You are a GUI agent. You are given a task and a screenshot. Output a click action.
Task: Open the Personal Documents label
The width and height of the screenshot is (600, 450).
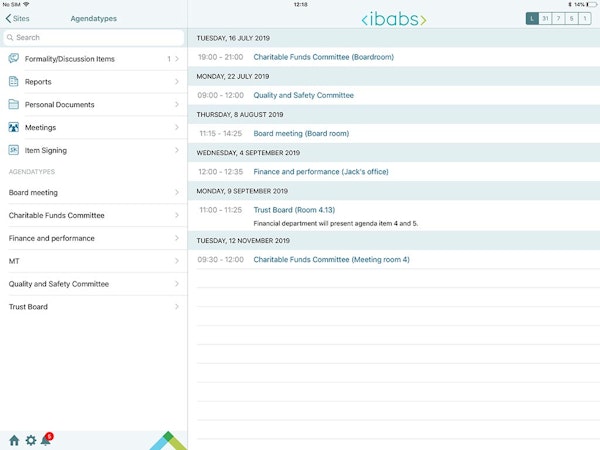pyautogui.click(x=59, y=104)
